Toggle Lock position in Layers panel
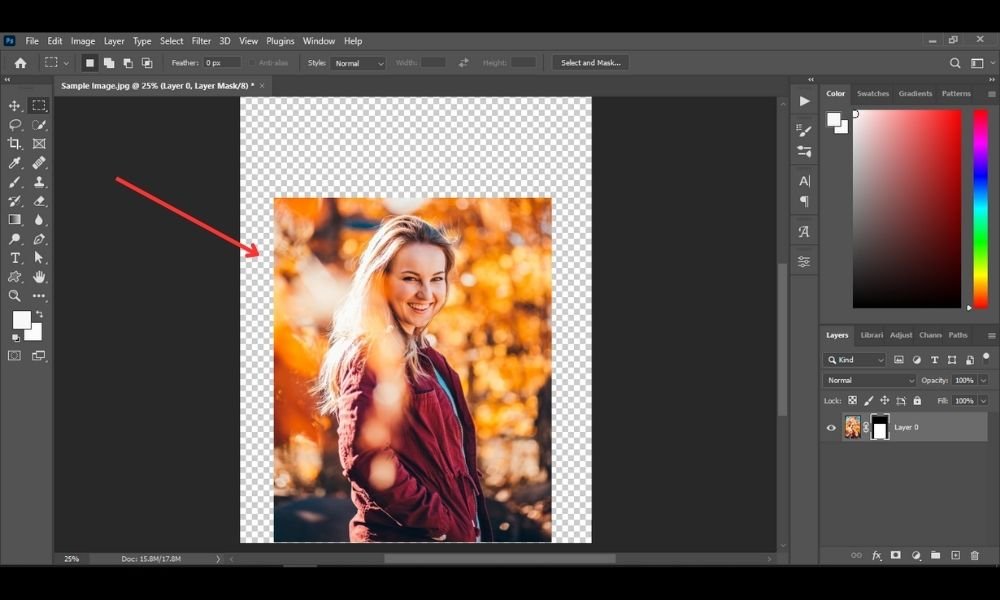This screenshot has height=600, width=1000. point(885,400)
